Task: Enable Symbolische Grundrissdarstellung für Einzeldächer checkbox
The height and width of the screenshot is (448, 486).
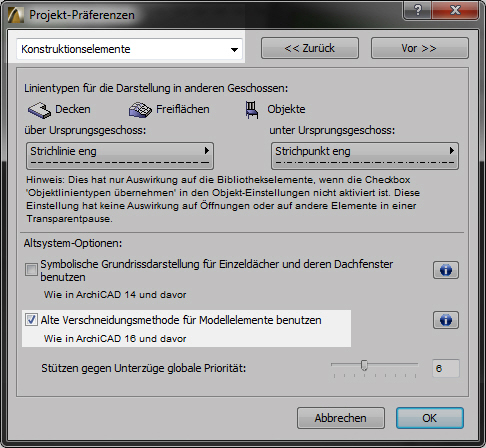Action: [x=31, y=269]
